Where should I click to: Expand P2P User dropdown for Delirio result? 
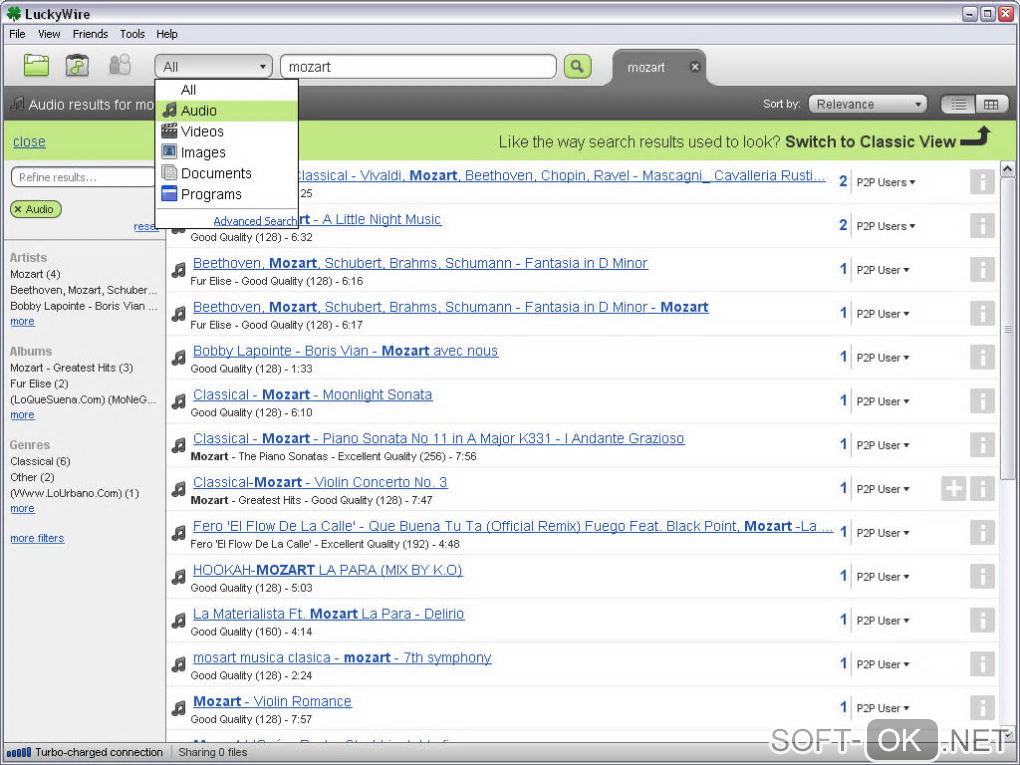click(x=883, y=621)
